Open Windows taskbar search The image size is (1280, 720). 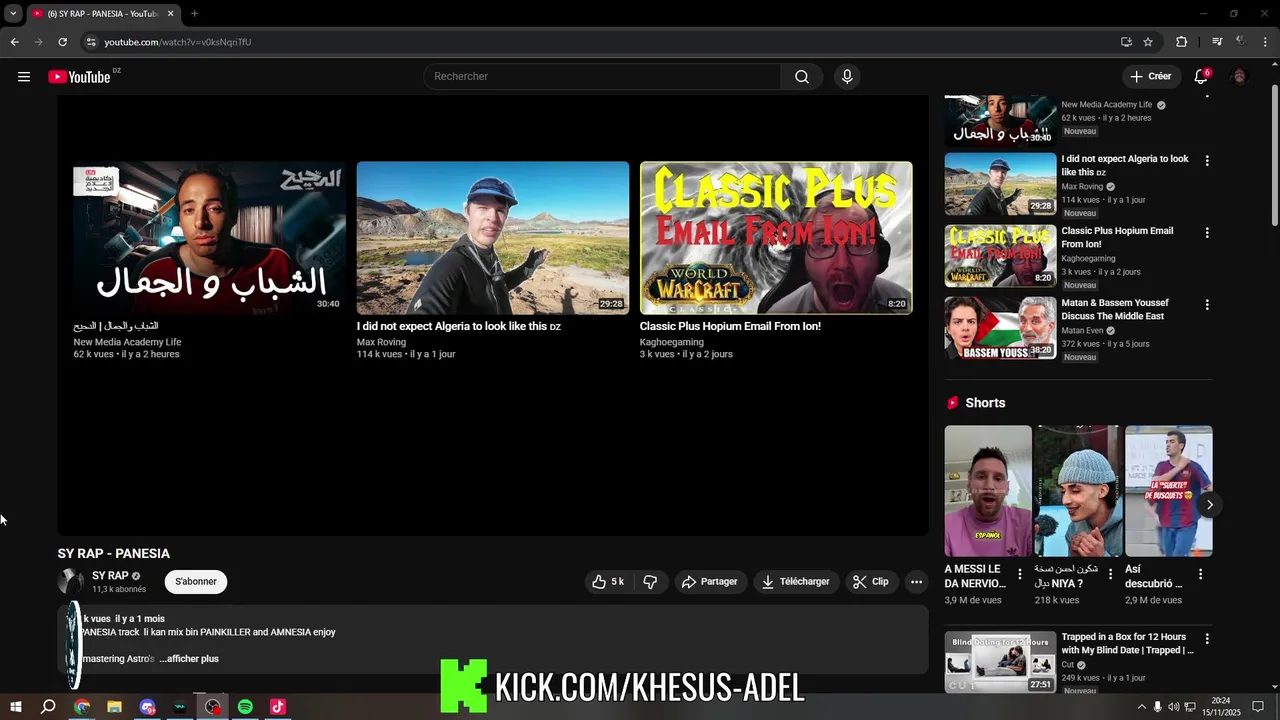[48, 707]
